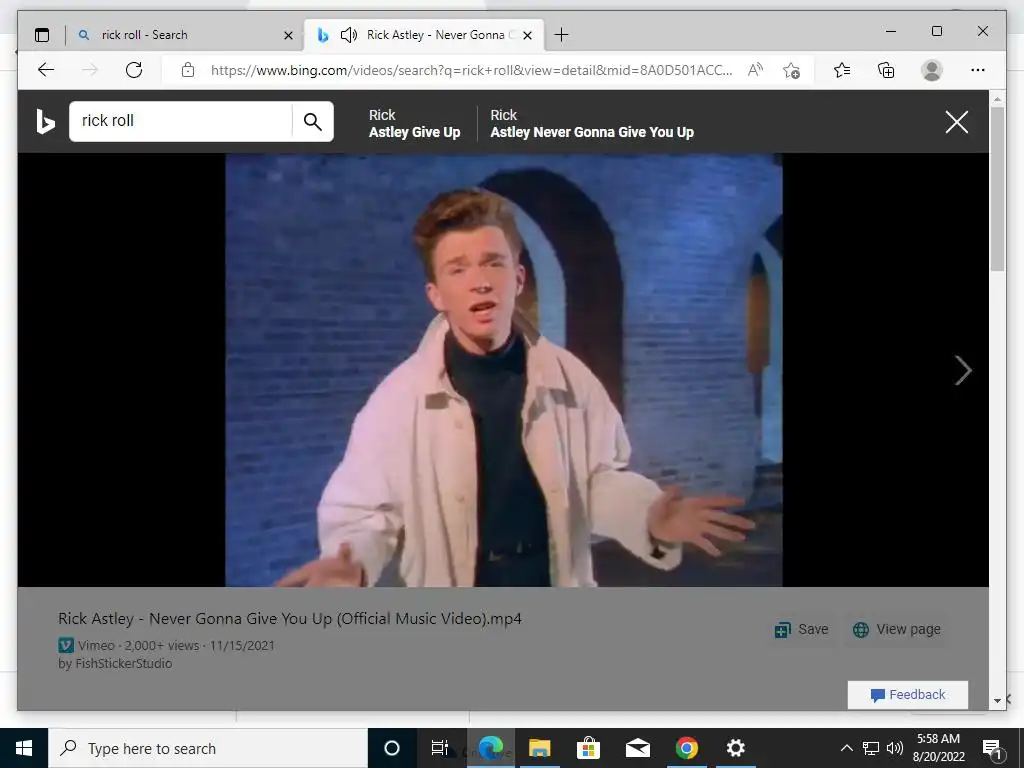Select 'Rick Astley Never Gonna Give You Up' suggestion
This screenshot has height=768, width=1024.
tap(592, 123)
